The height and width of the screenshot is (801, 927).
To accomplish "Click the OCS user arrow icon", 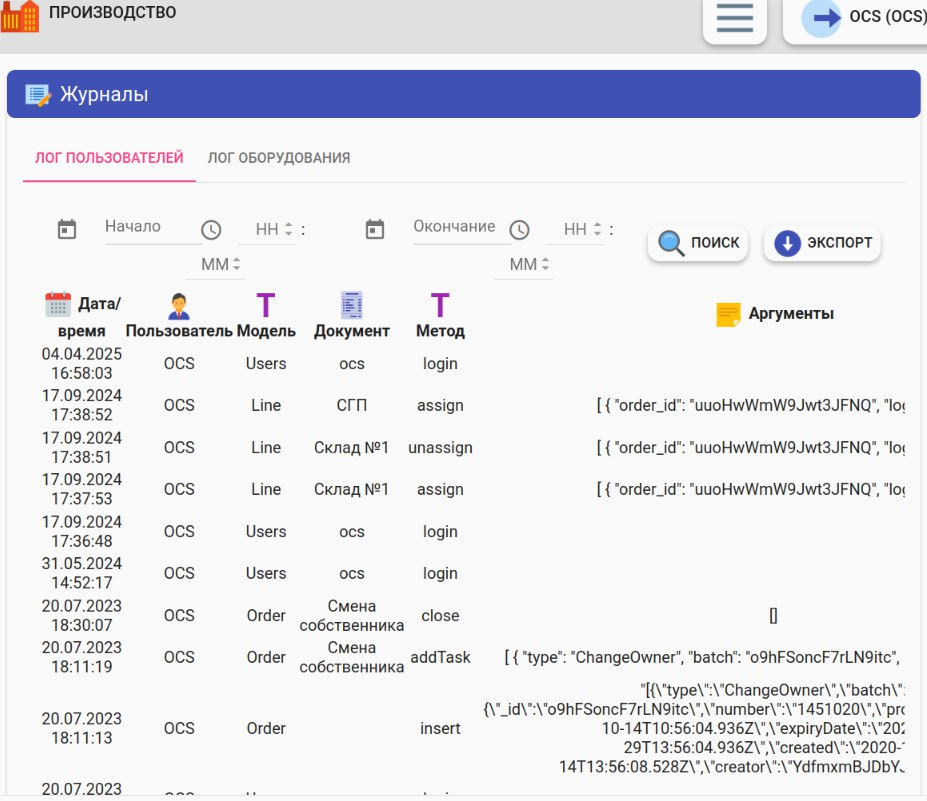I will [x=821, y=18].
